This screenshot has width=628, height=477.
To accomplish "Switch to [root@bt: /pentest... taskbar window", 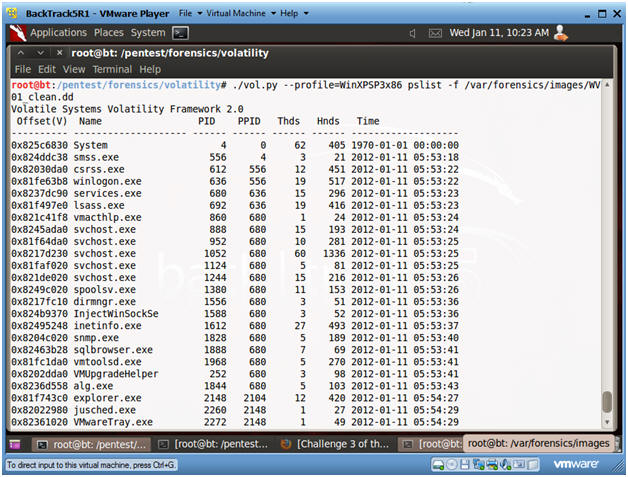I will pos(214,445).
